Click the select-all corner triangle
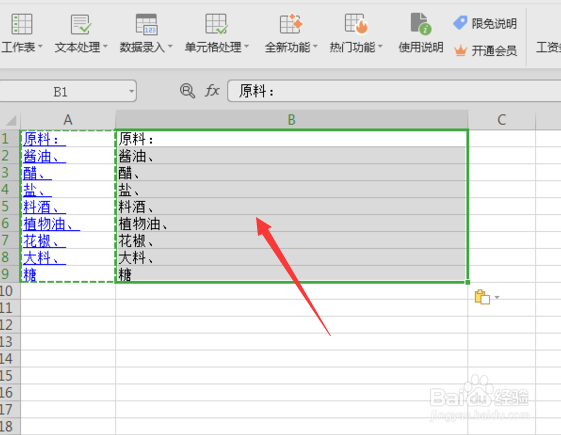 11,120
